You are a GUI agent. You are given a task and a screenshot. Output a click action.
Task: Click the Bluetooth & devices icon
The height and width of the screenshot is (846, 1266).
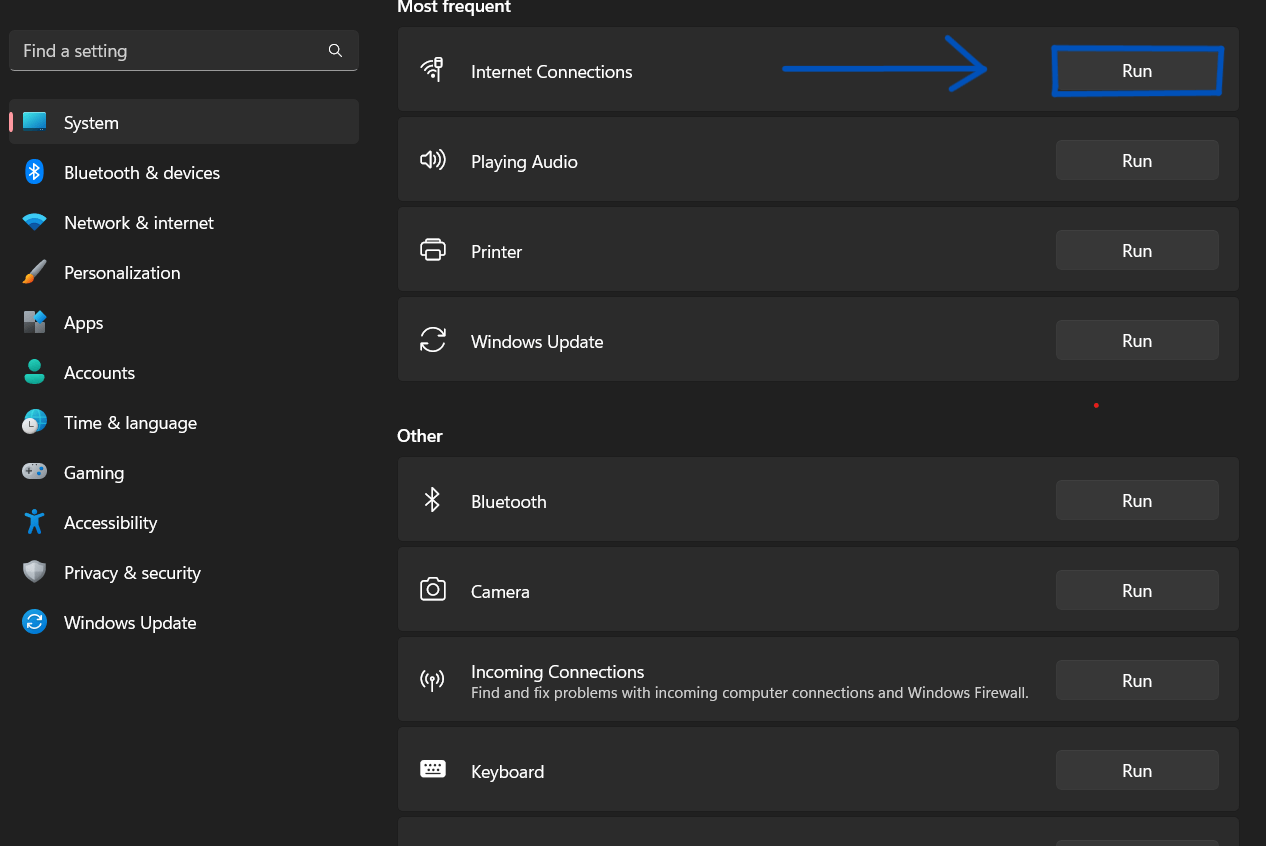point(35,172)
